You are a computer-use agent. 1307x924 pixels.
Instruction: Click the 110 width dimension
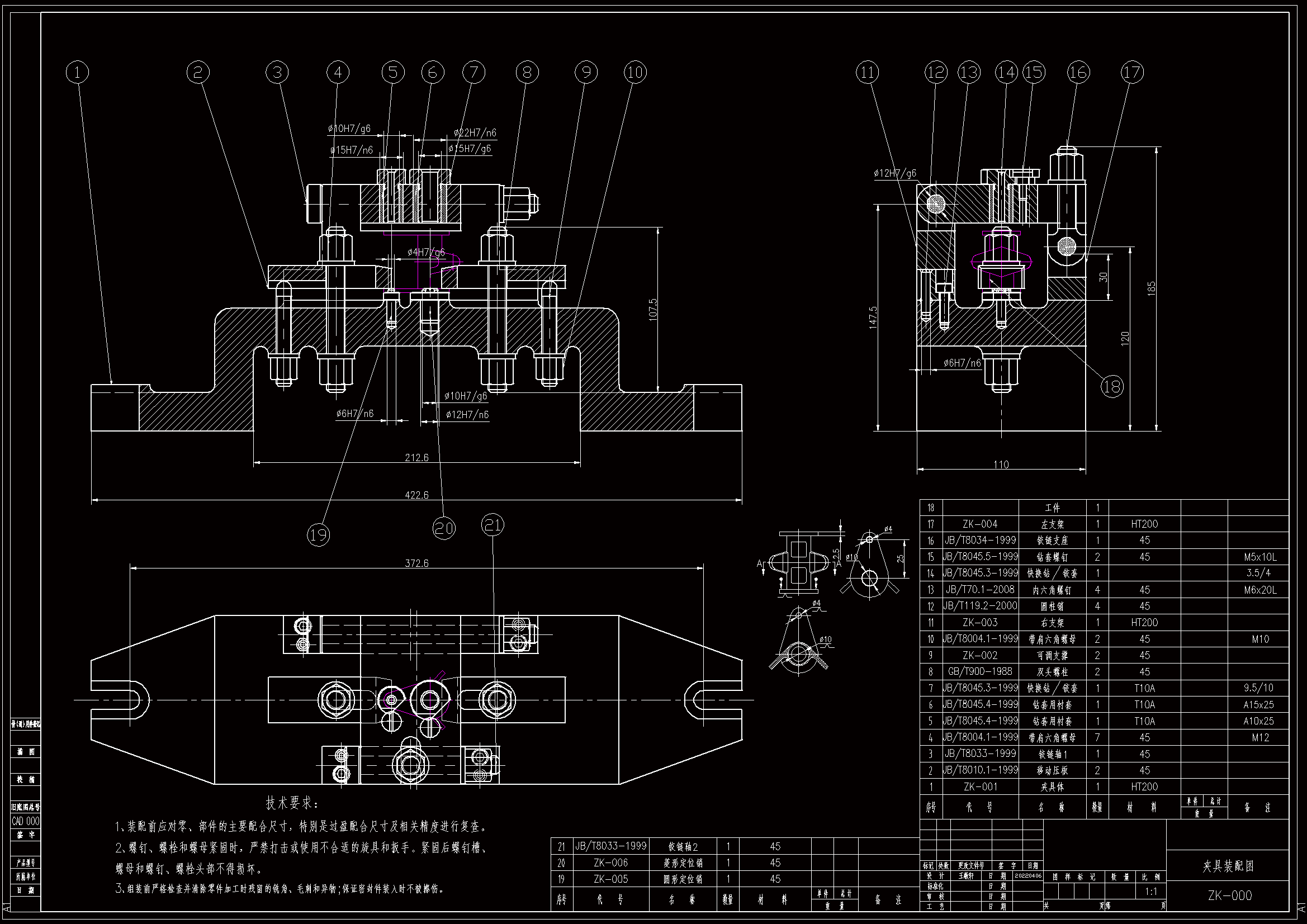pyautogui.click(x=1001, y=465)
